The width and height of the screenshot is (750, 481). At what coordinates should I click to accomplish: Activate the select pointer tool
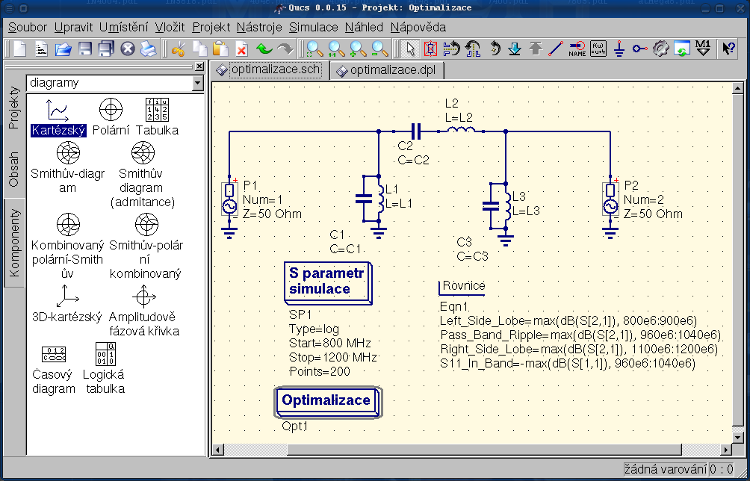tap(409, 48)
